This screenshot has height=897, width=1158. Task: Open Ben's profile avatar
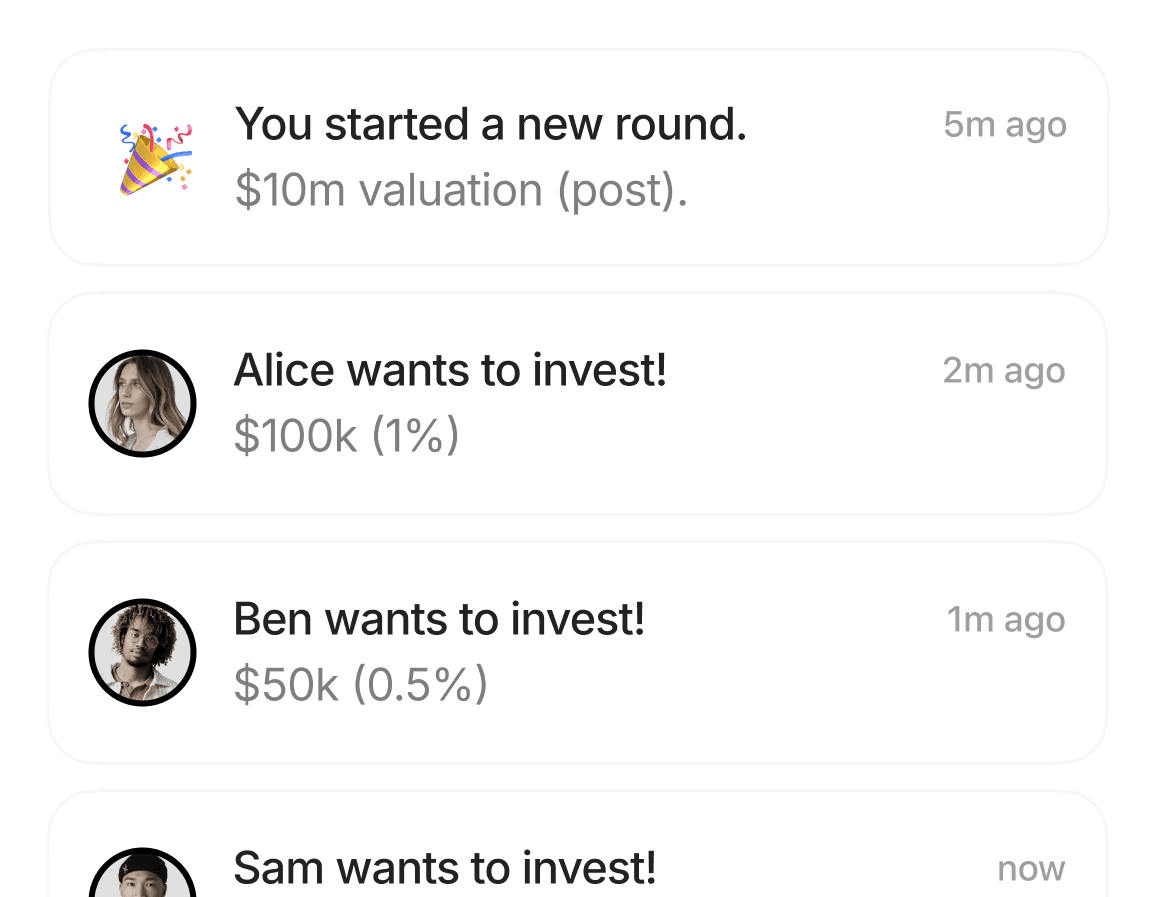tap(143, 652)
